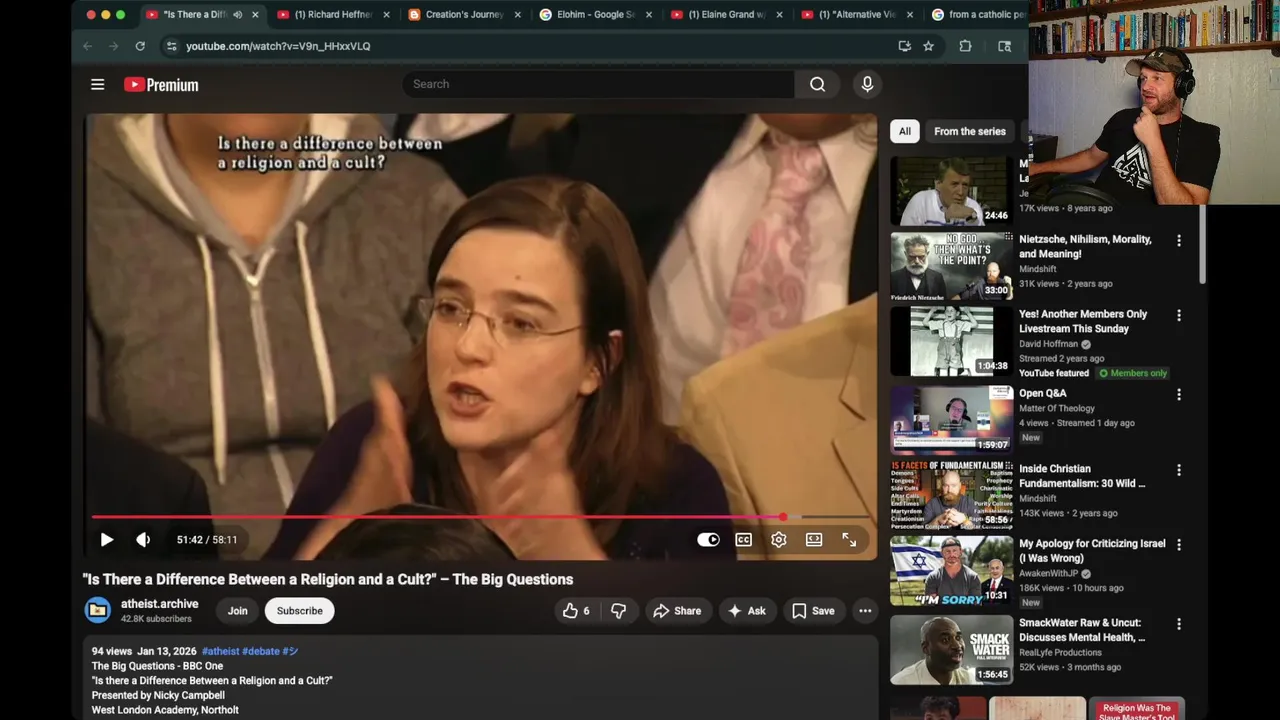The height and width of the screenshot is (720, 1280).
Task: Switch to from a catholic browser tab
Action: tap(977, 15)
